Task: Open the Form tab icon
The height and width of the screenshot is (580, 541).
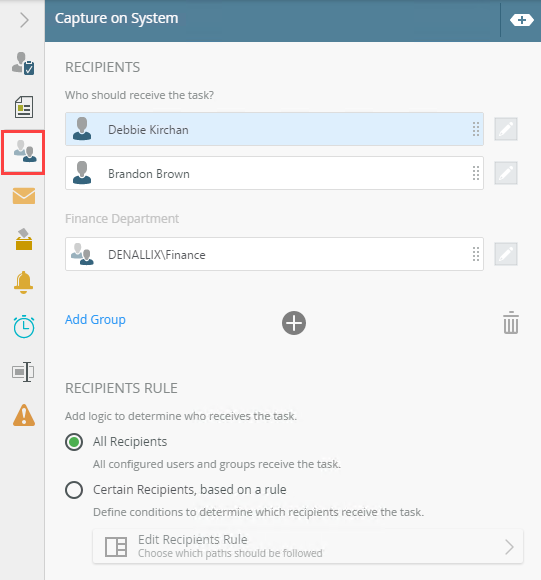Action: [24, 107]
